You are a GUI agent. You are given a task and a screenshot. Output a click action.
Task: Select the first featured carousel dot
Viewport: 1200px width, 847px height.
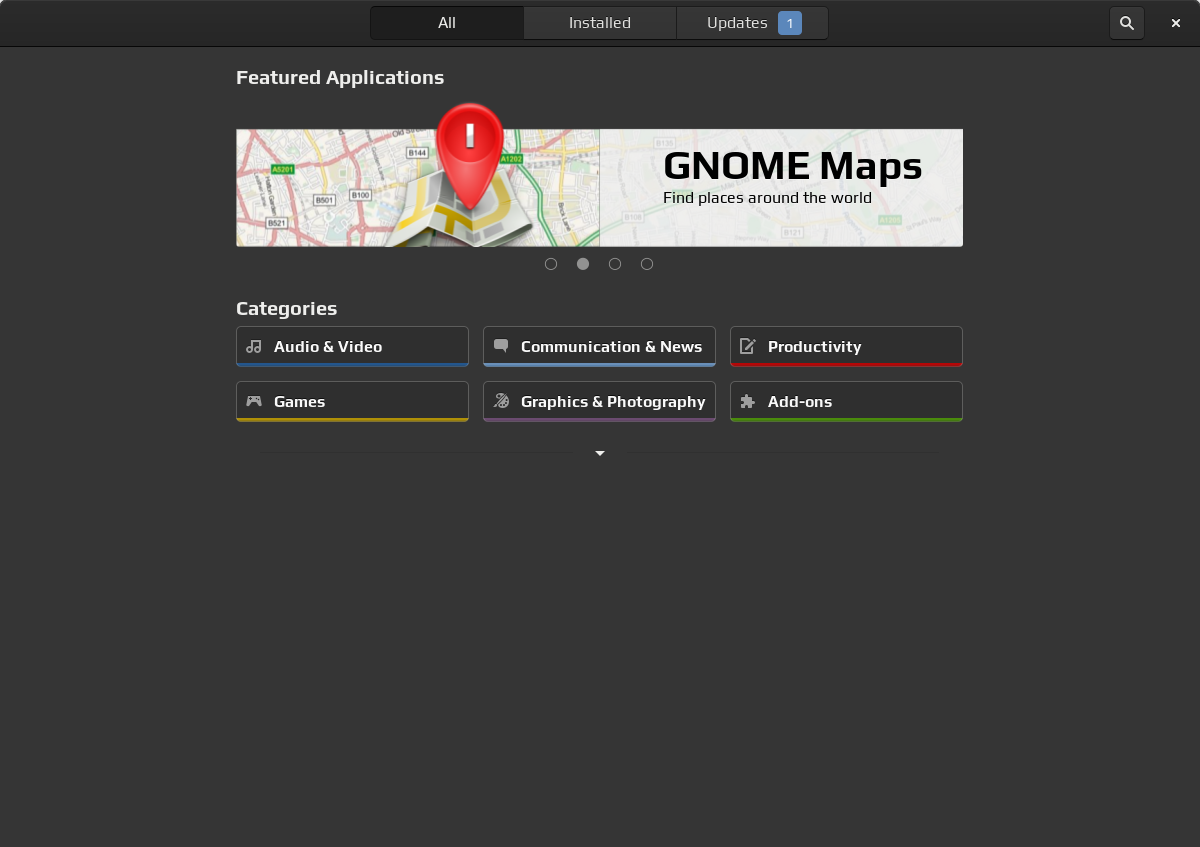tap(551, 264)
